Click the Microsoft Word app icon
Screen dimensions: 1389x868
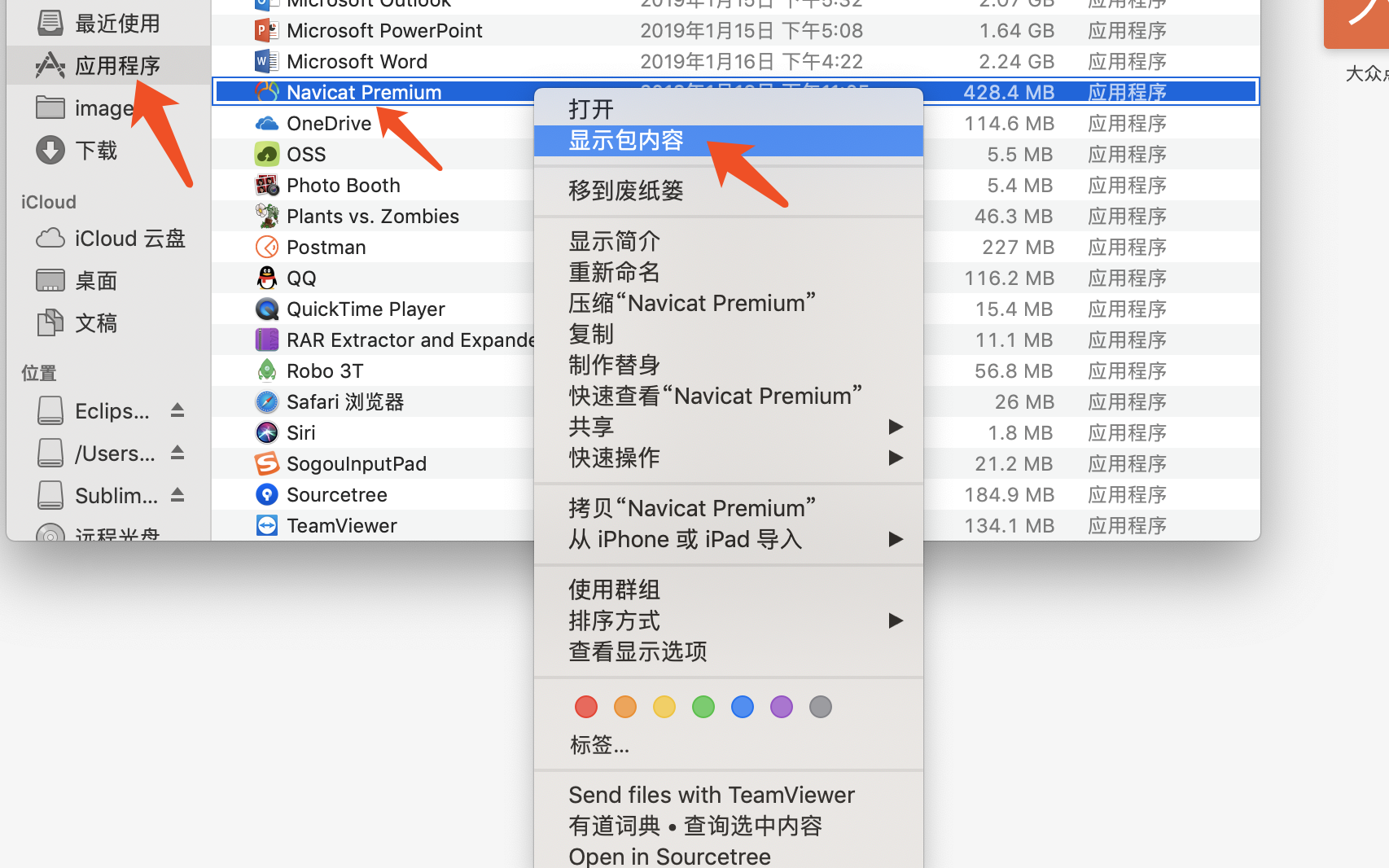[266, 62]
